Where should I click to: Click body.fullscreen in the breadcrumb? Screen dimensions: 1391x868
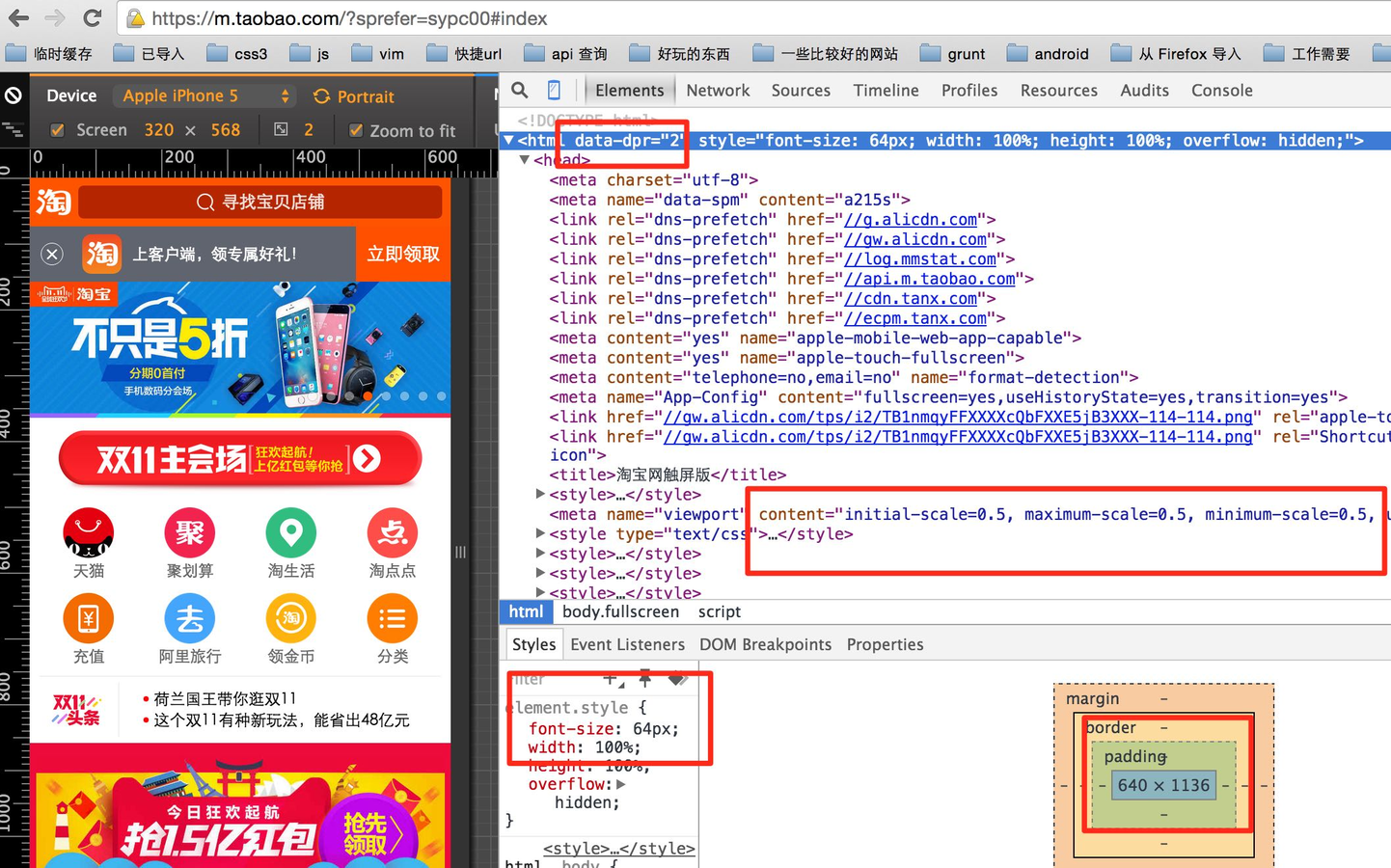click(620, 611)
